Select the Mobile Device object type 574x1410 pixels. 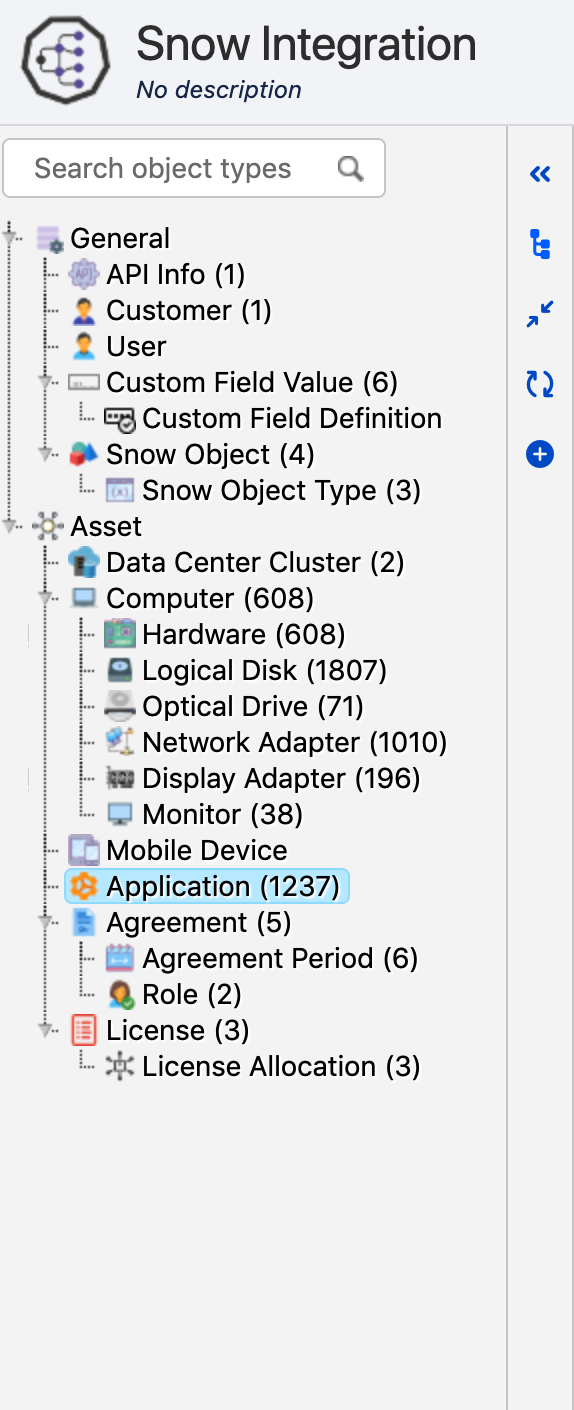[197, 850]
